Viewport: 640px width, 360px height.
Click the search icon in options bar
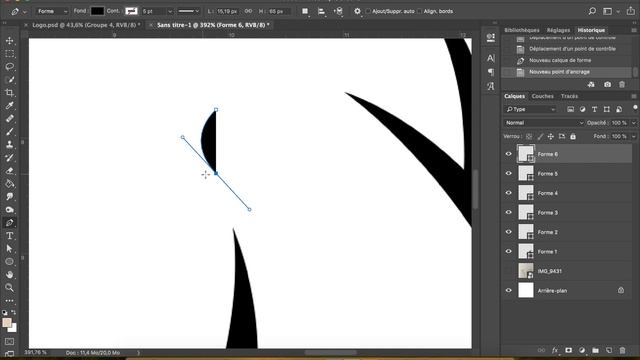[x=592, y=11]
